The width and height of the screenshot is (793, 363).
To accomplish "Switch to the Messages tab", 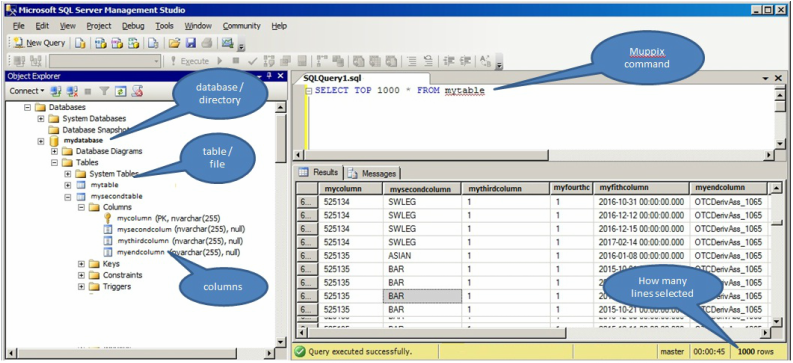I will [x=373, y=173].
